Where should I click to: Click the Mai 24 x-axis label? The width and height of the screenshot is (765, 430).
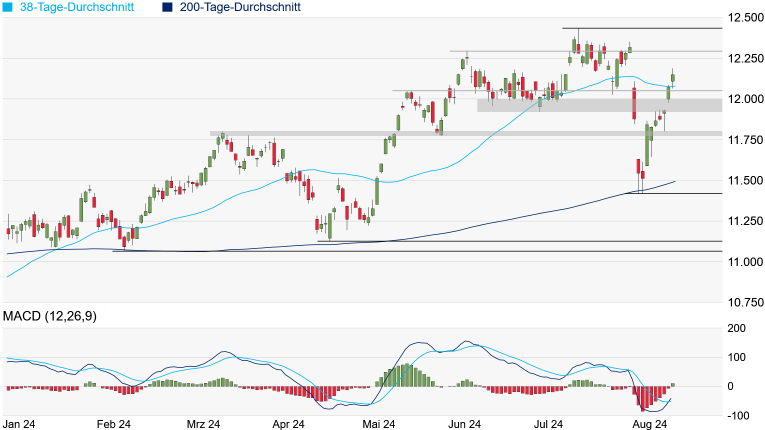tap(378, 424)
